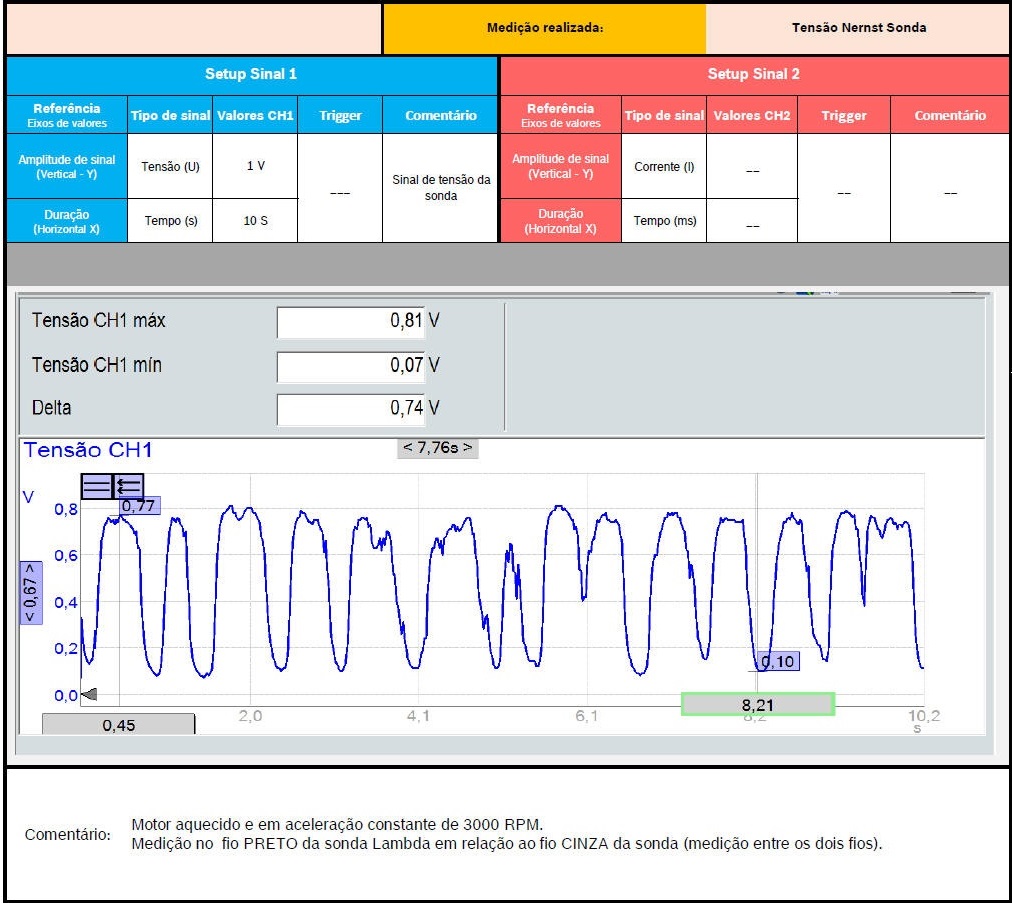The image size is (1012, 905).
Task: Click the 0,45 time cursor handle
Action: (x=118, y=725)
